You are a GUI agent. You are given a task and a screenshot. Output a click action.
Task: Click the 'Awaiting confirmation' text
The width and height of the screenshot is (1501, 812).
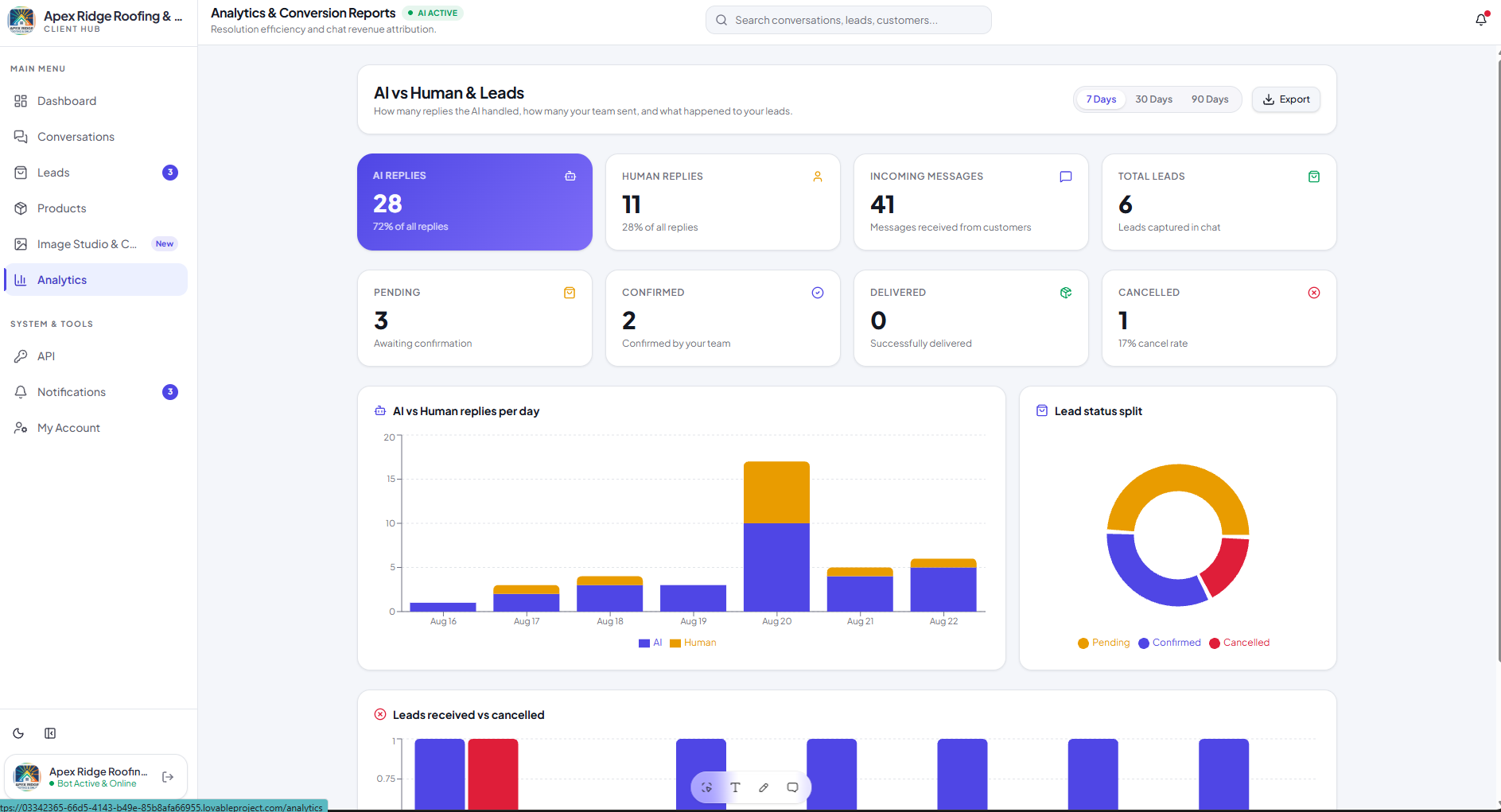click(422, 344)
